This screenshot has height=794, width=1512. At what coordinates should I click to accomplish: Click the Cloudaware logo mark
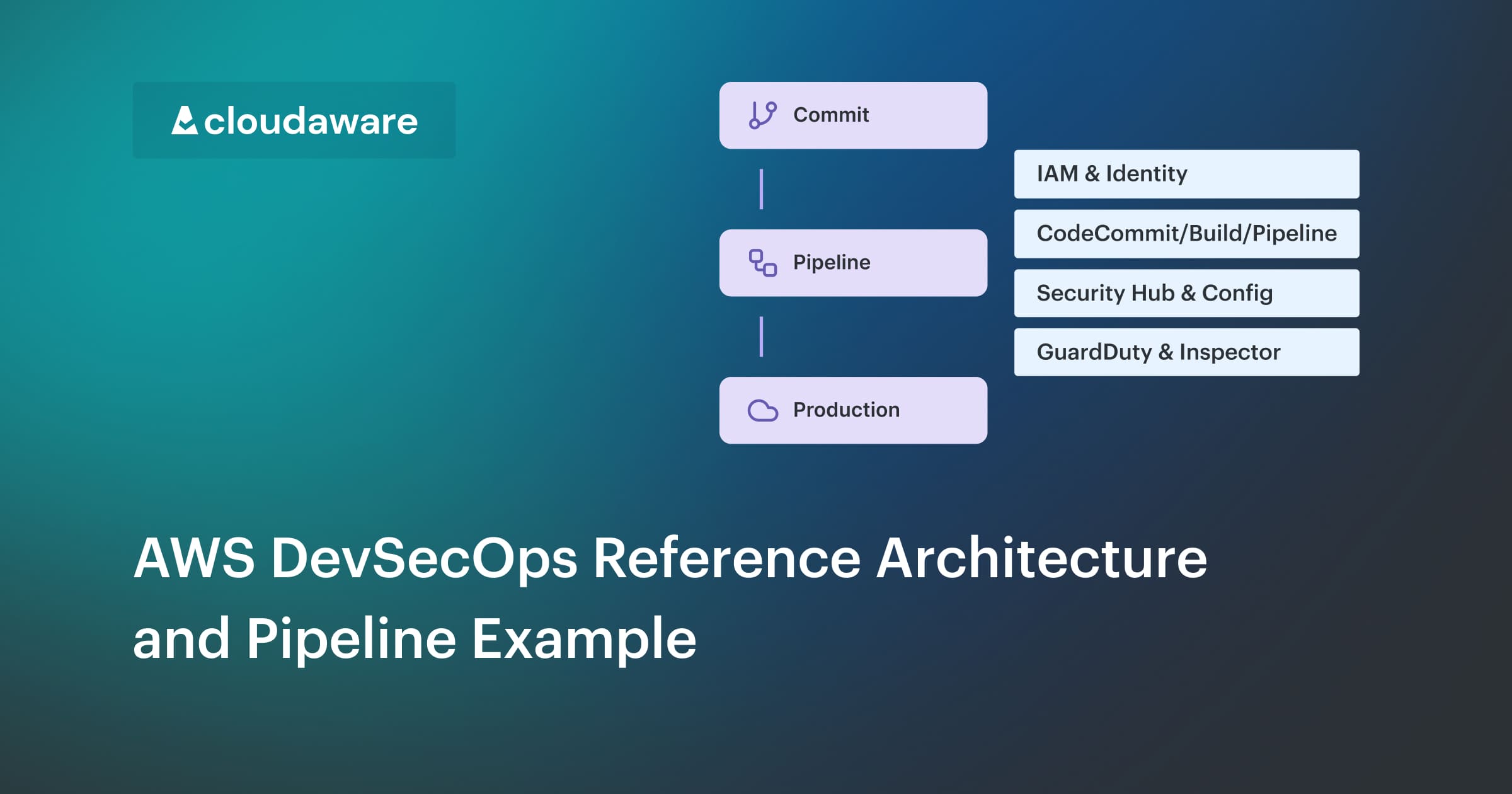185,120
